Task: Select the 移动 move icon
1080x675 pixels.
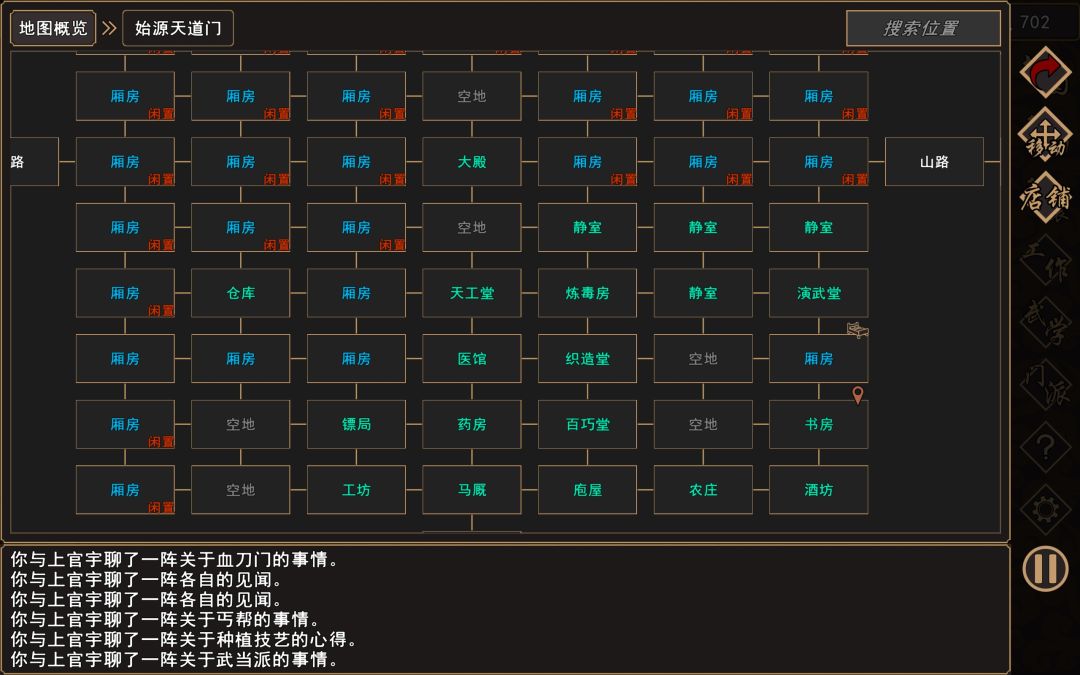Action: 1046,135
